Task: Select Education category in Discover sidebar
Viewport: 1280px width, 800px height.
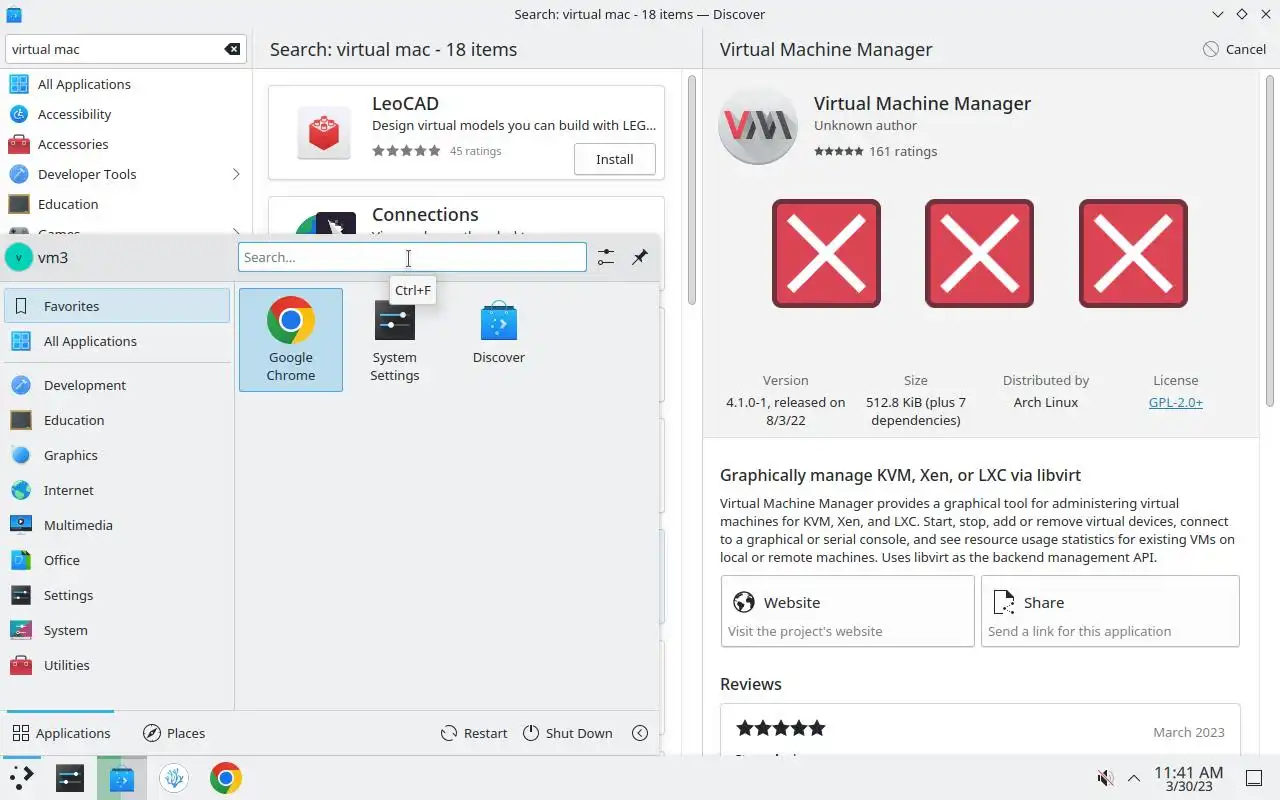Action: tap(126, 204)
